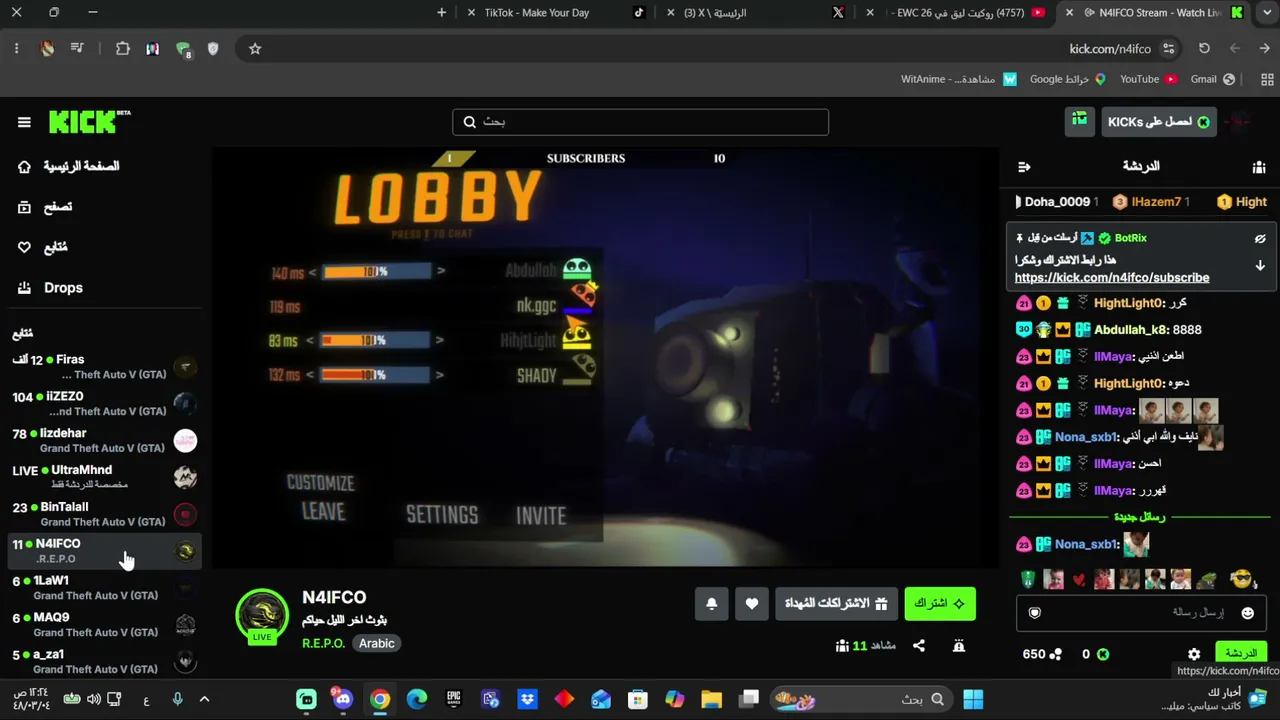The image size is (1280, 720).
Task: Click the احصل على KICKs button
Action: point(1158,122)
